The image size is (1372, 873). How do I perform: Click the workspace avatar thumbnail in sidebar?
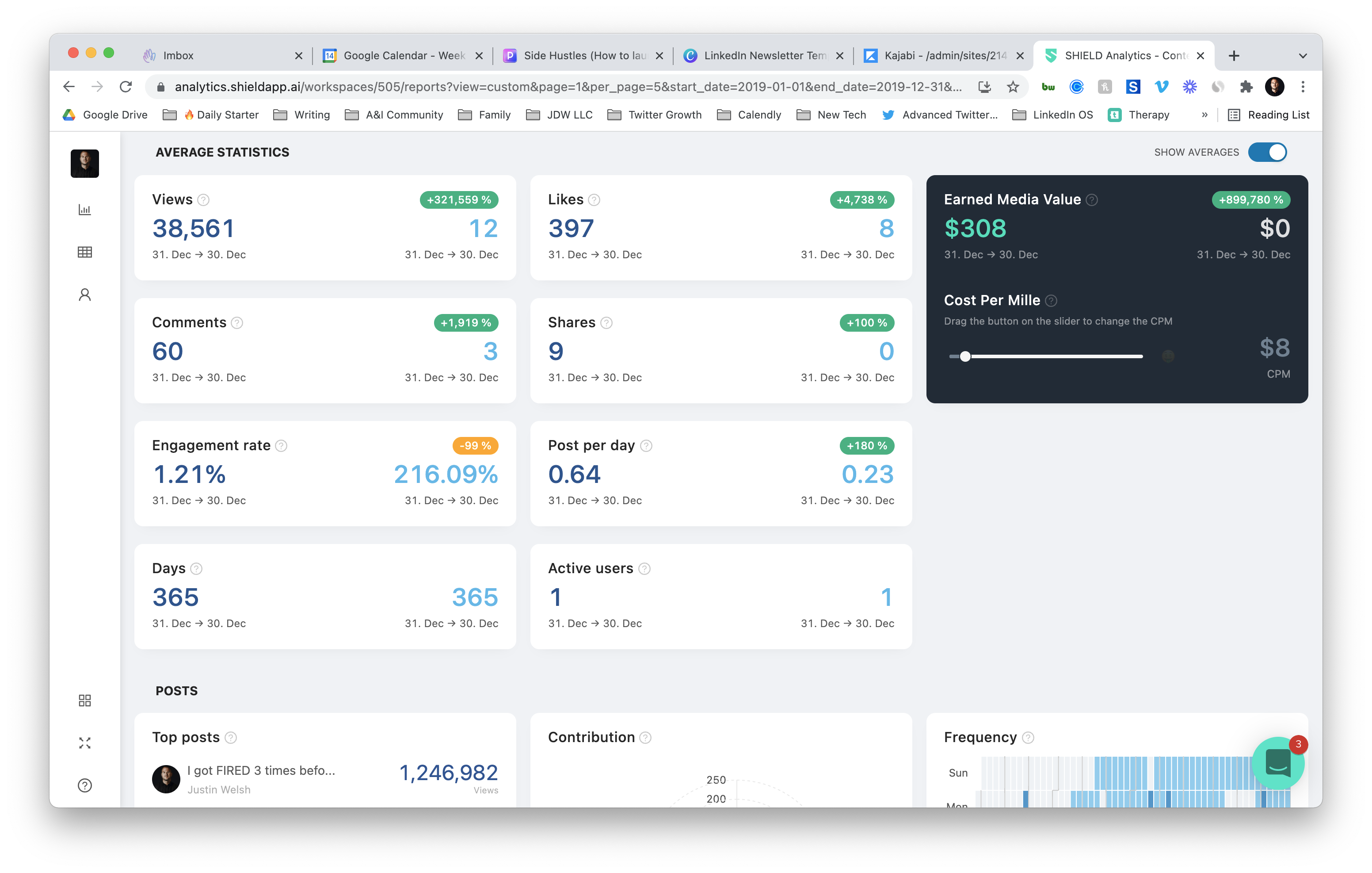[84, 164]
